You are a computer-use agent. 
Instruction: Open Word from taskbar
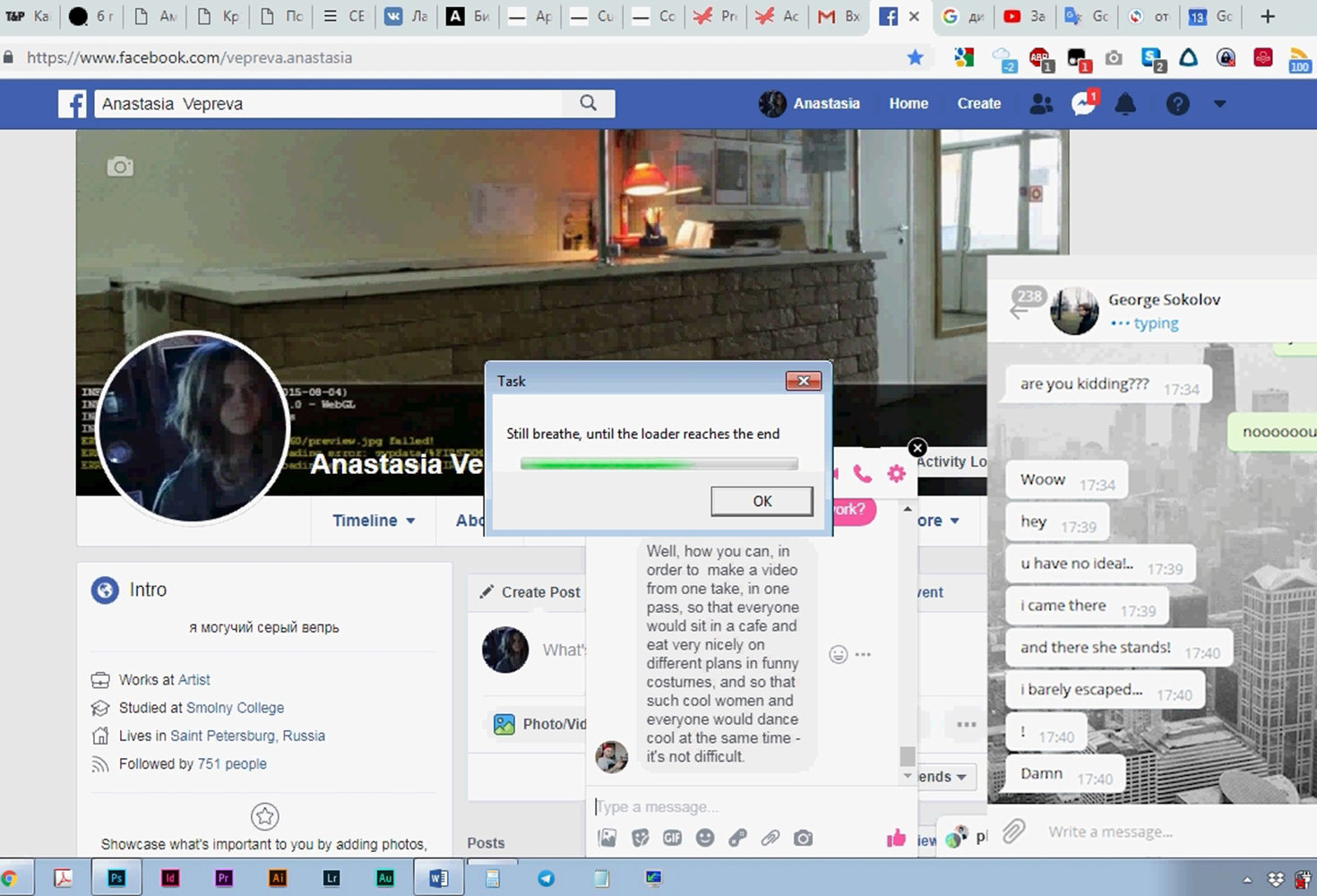[438, 878]
